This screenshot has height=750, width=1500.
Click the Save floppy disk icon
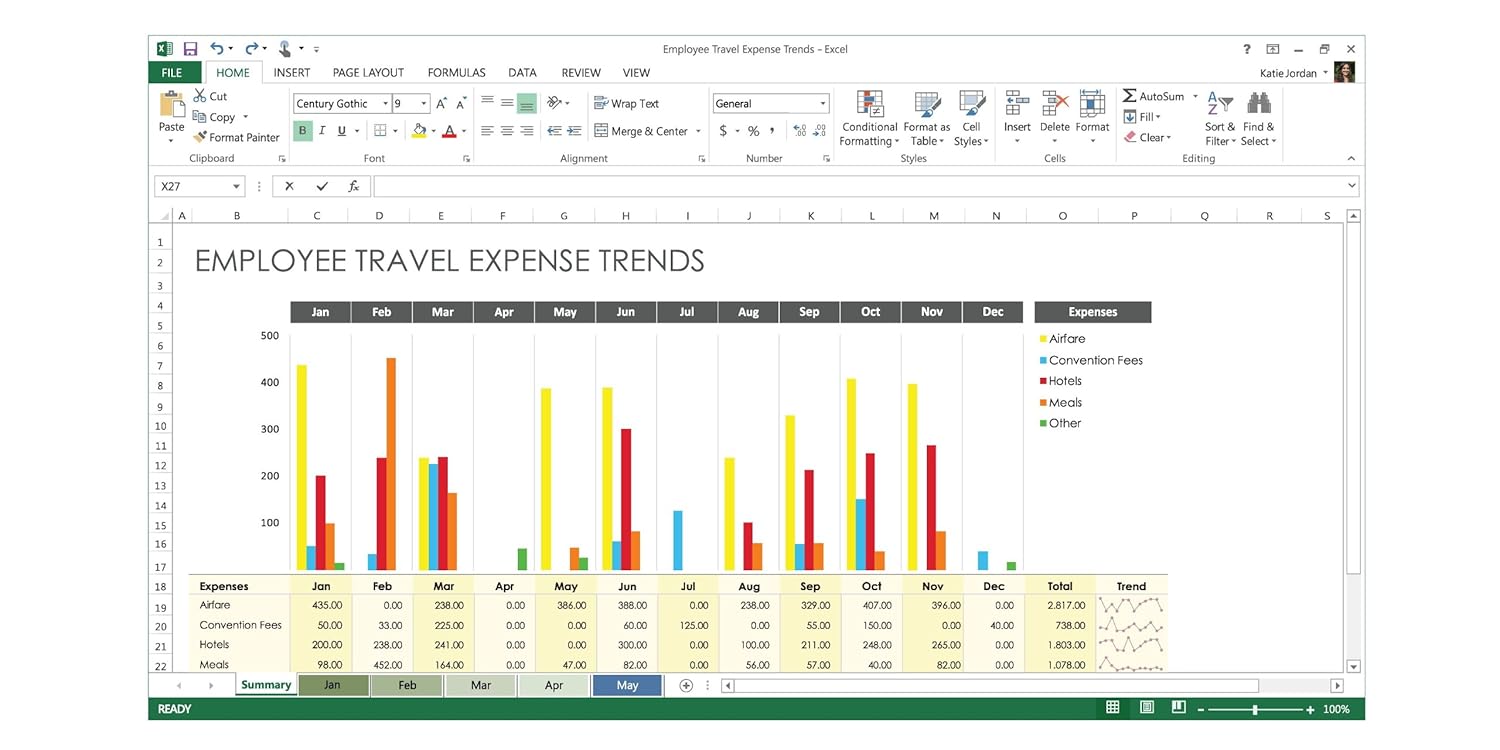coord(190,49)
